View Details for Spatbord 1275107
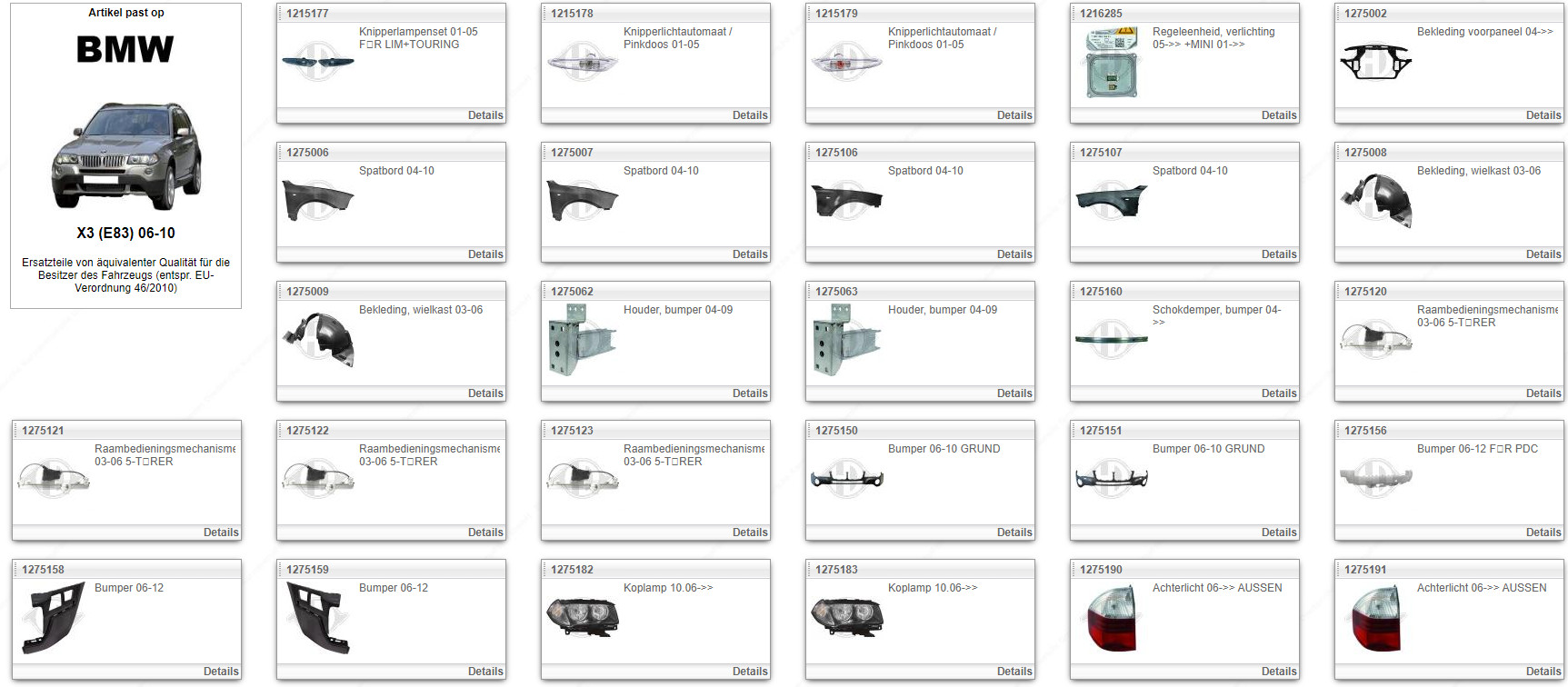The height and width of the screenshot is (687, 1568). [x=1279, y=254]
